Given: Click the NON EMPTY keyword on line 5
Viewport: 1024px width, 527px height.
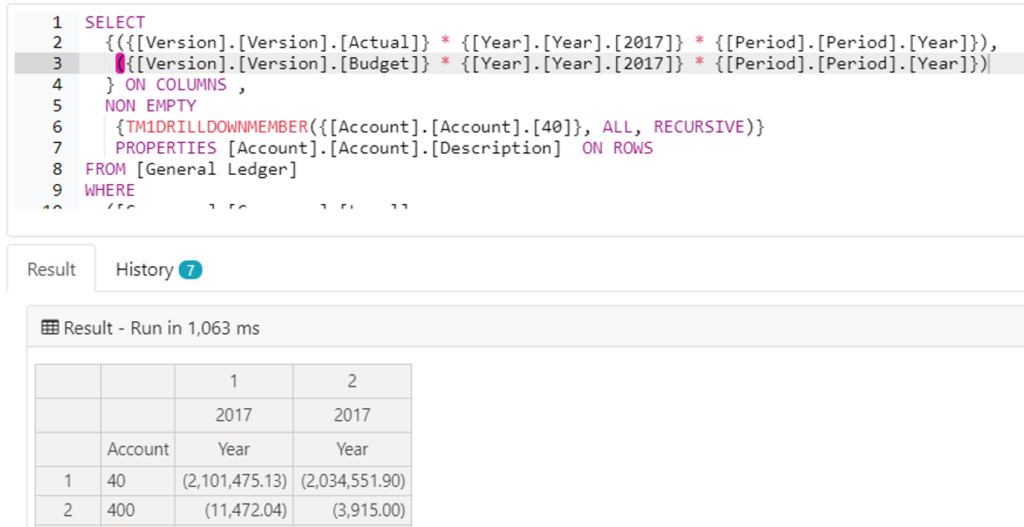Looking at the screenshot, I should point(150,106).
